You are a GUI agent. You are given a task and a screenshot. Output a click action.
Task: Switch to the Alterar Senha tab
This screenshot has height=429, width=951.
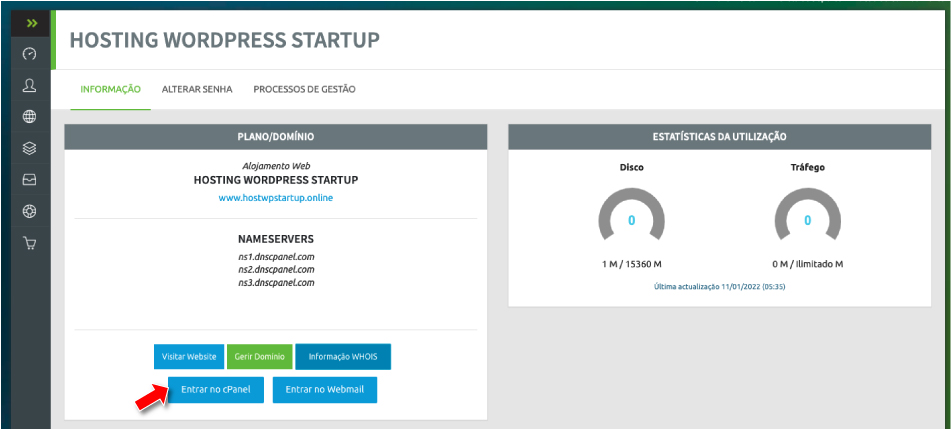tap(197, 89)
